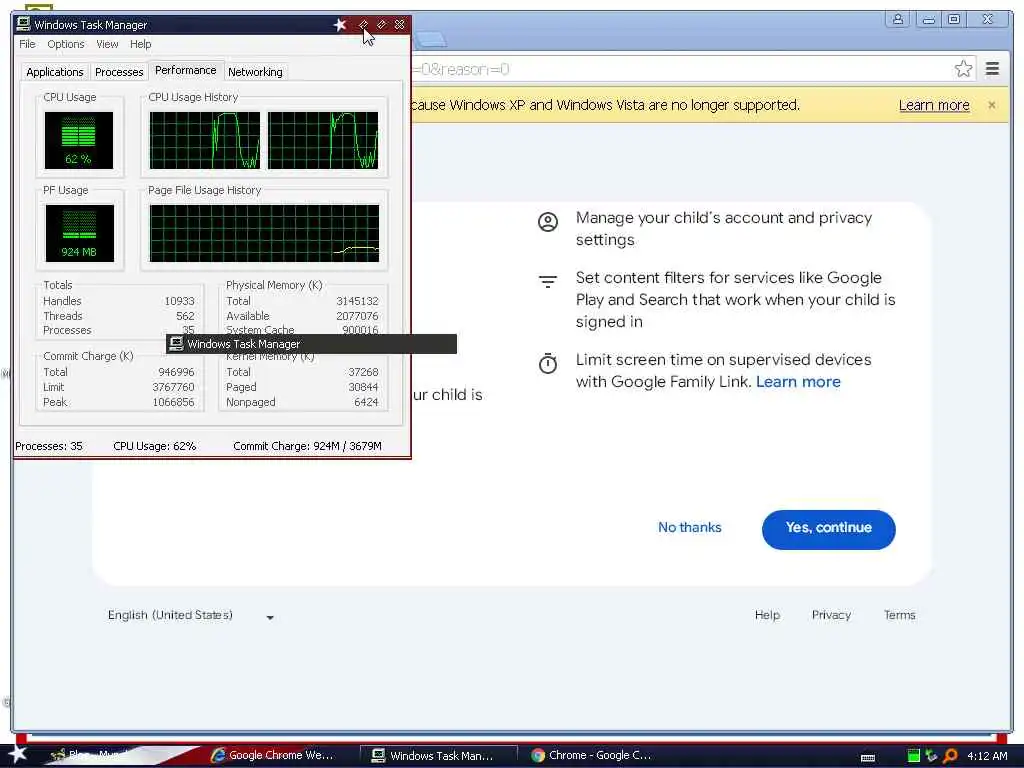Image resolution: width=1024 pixels, height=768 pixels.
Task: Click the Yes, continue button
Action: pos(828,529)
